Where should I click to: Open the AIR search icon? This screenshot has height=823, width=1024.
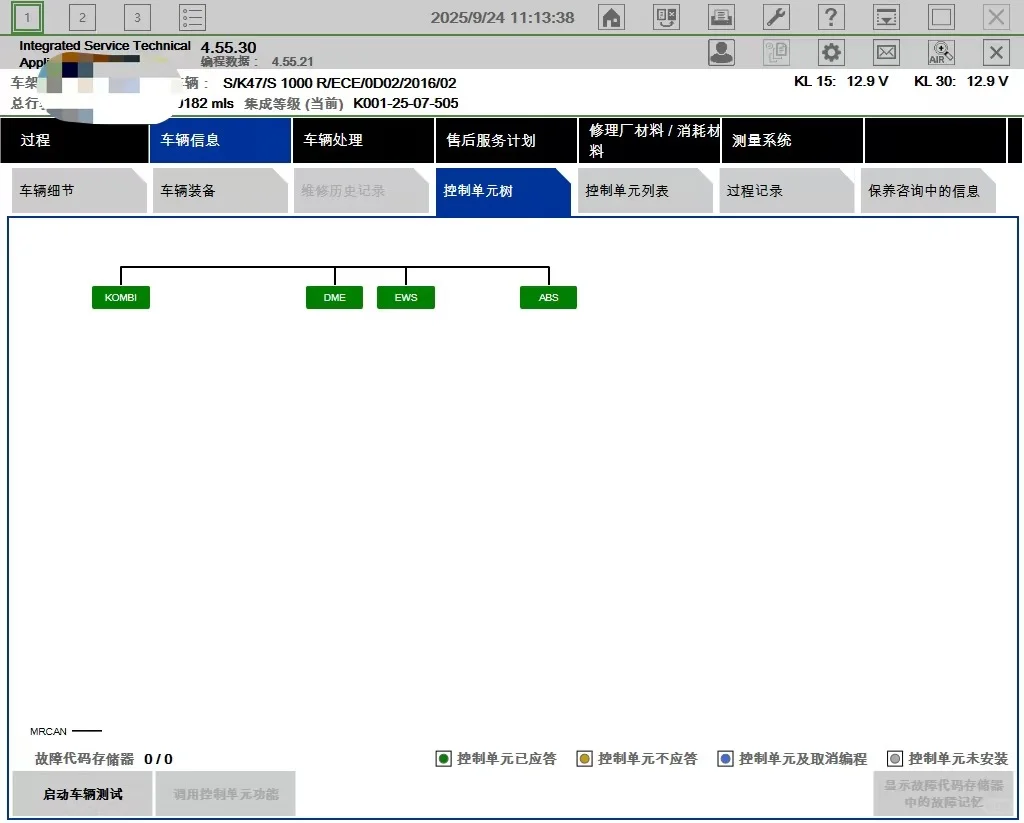tap(941, 52)
